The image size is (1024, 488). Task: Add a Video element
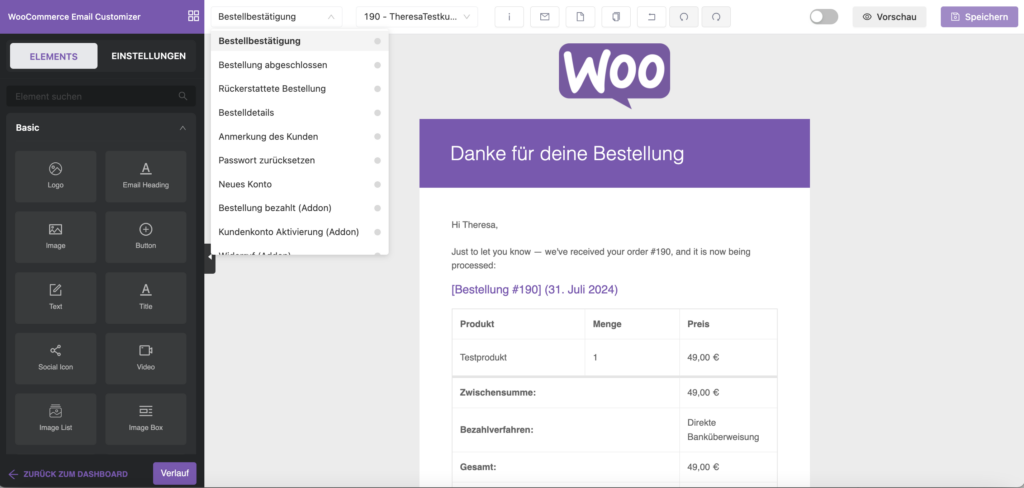pos(146,359)
